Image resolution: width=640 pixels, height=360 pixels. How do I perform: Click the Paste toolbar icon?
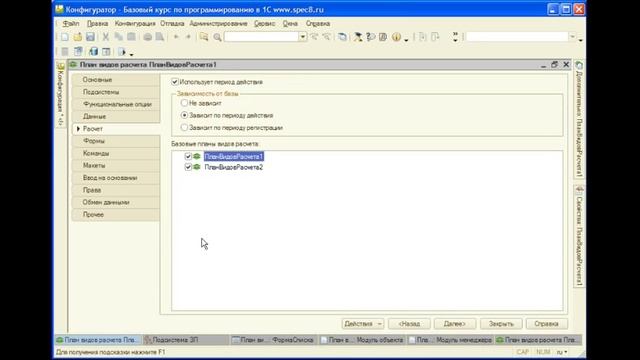pos(131,37)
